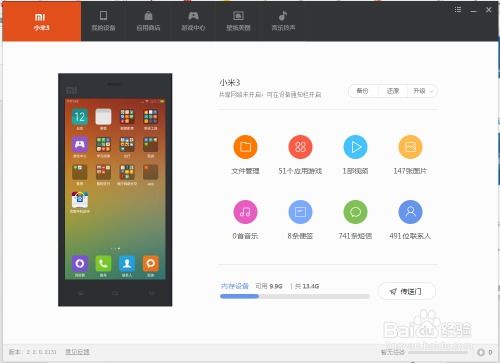The height and width of the screenshot is (363, 500).
Task: Open the pink music notes icon
Action: click(x=245, y=212)
